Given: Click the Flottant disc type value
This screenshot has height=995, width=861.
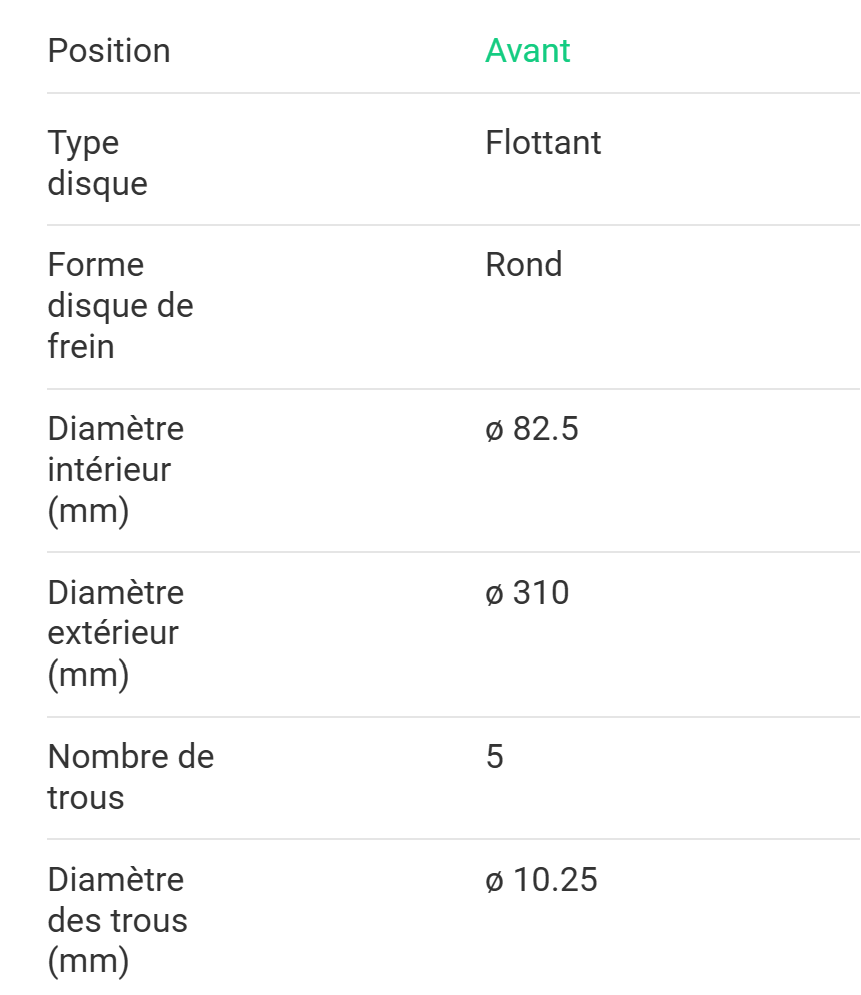Looking at the screenshot, I should (x=543, y=143).
